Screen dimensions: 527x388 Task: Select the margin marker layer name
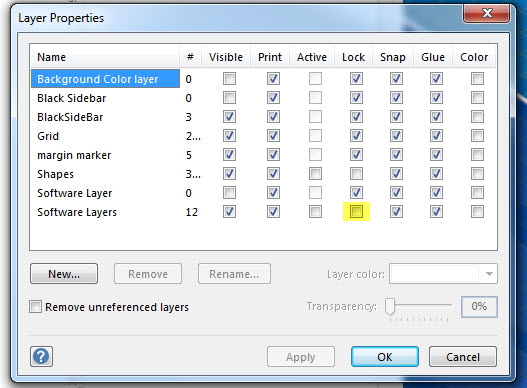74,155
